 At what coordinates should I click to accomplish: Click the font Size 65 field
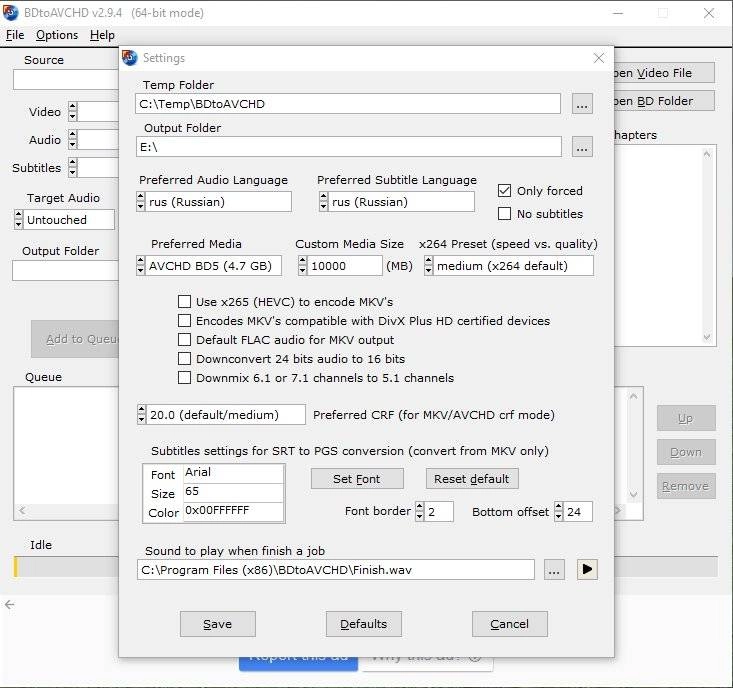click(x=233, y=492)
